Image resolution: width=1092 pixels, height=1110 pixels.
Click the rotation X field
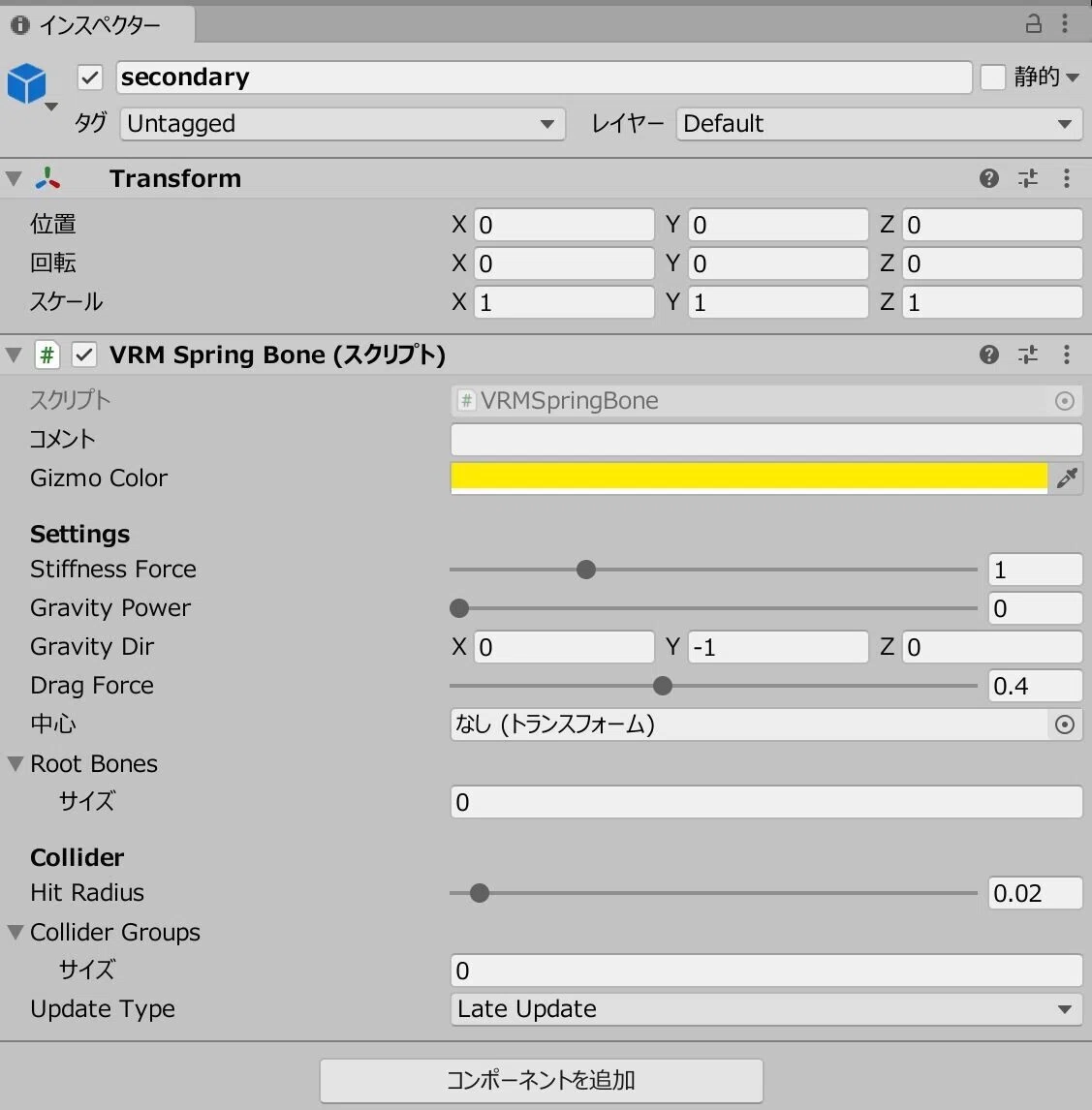point(564,264)
